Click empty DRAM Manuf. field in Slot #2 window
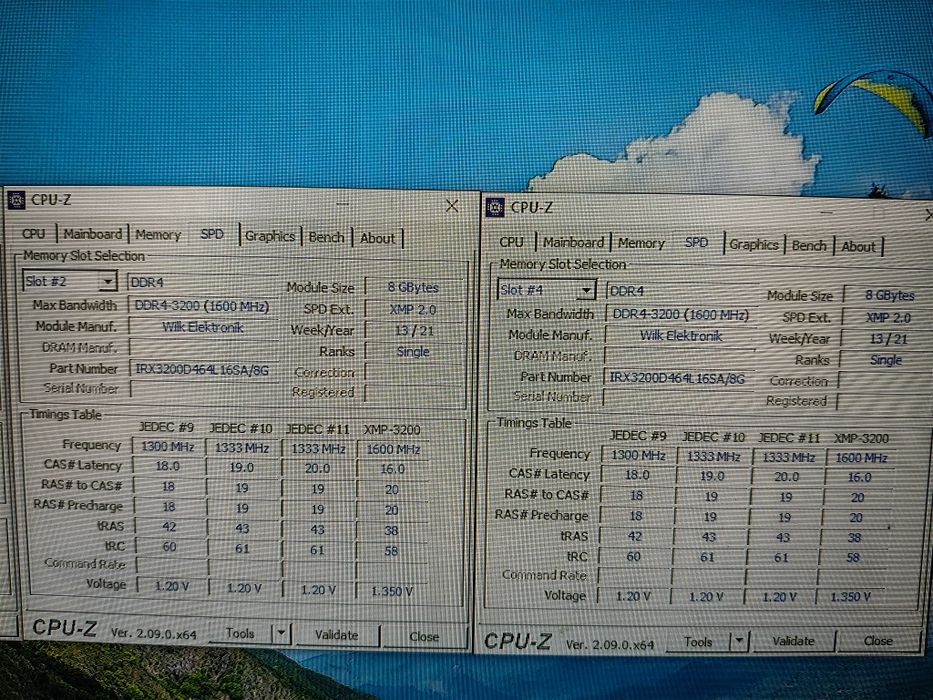The width and height of the screenshot is (933, 700). [202, 348]
